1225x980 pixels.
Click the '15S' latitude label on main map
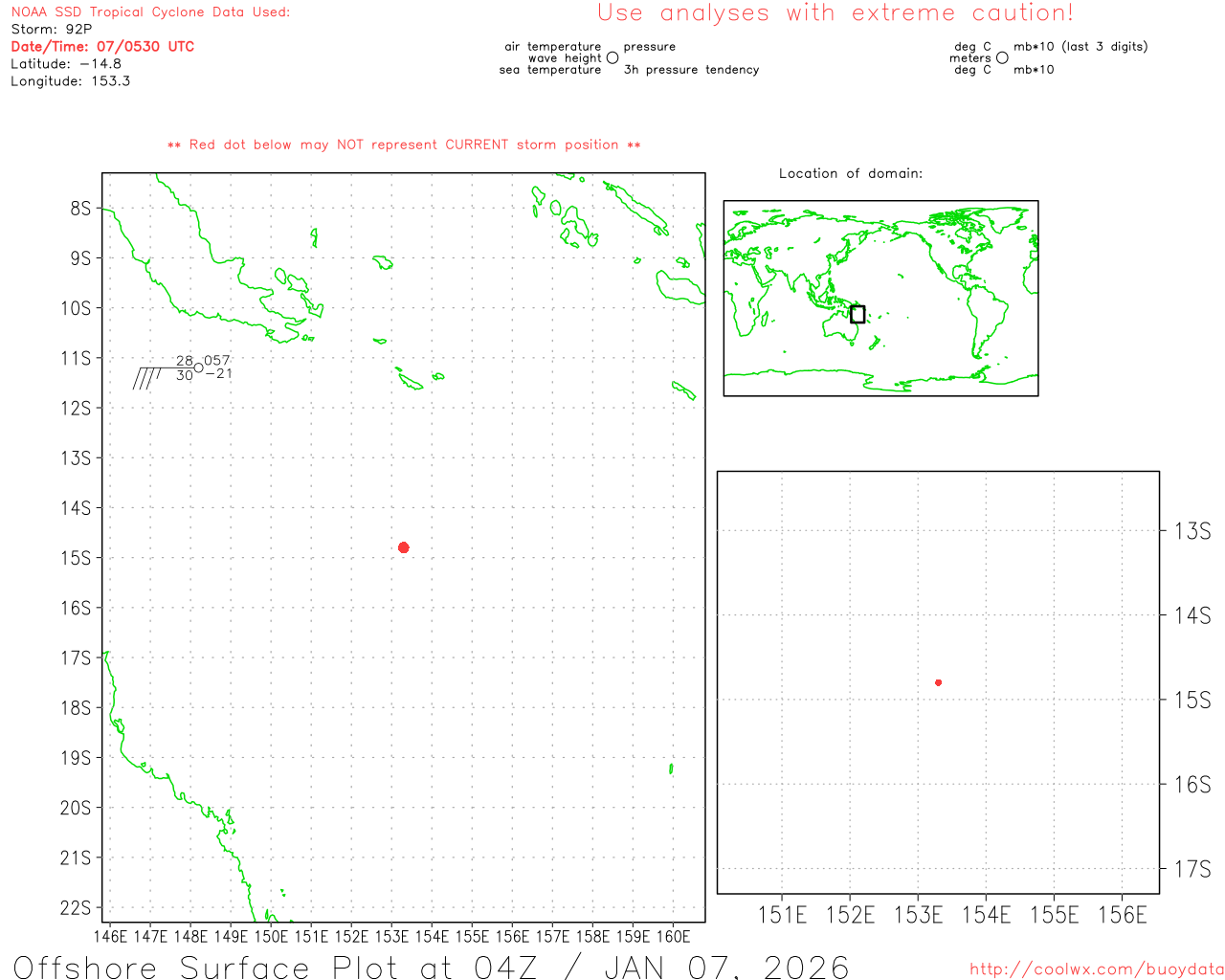[76, 558]
